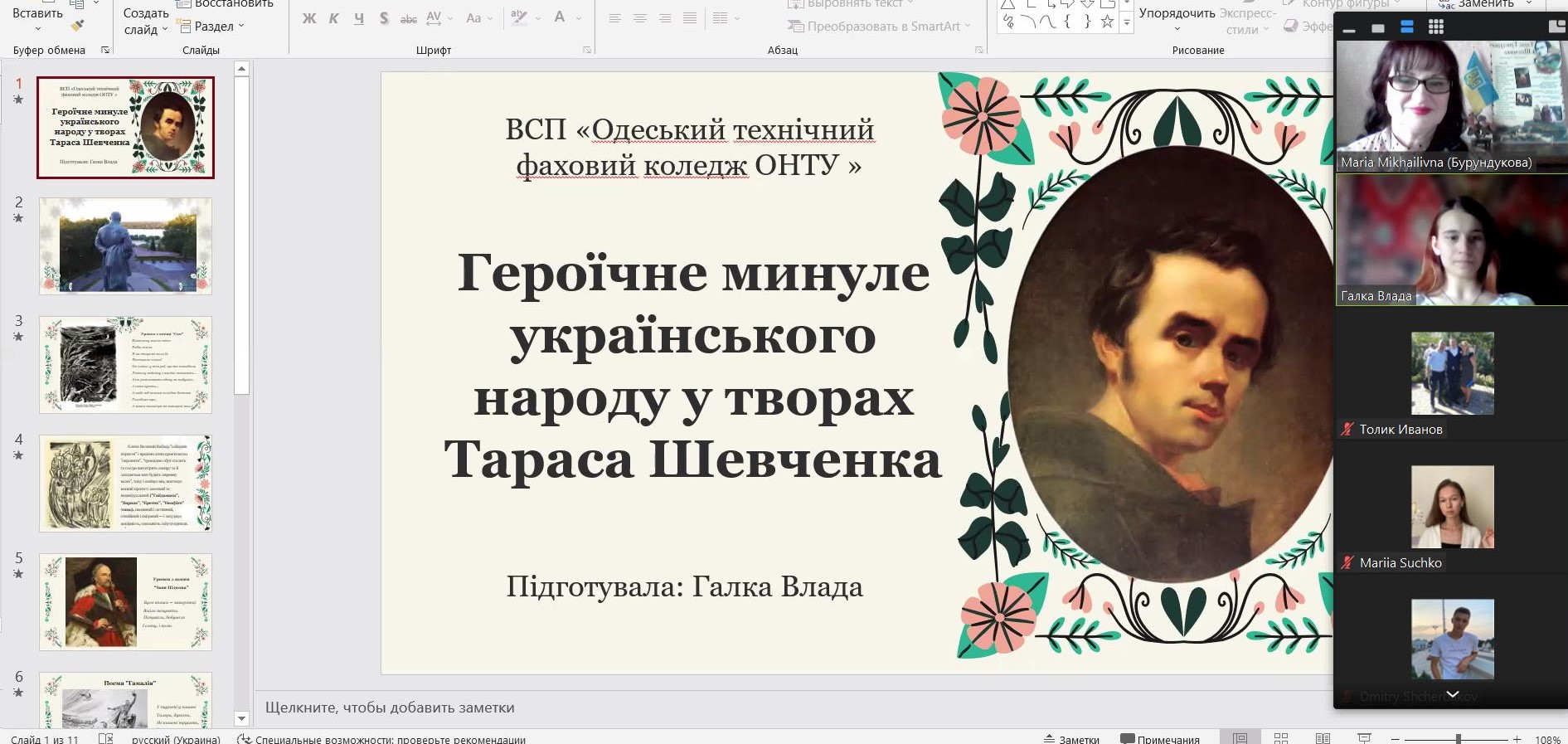Open columns layout button
This screenshot has width=1568, height=744.
(x=726, y=18)
